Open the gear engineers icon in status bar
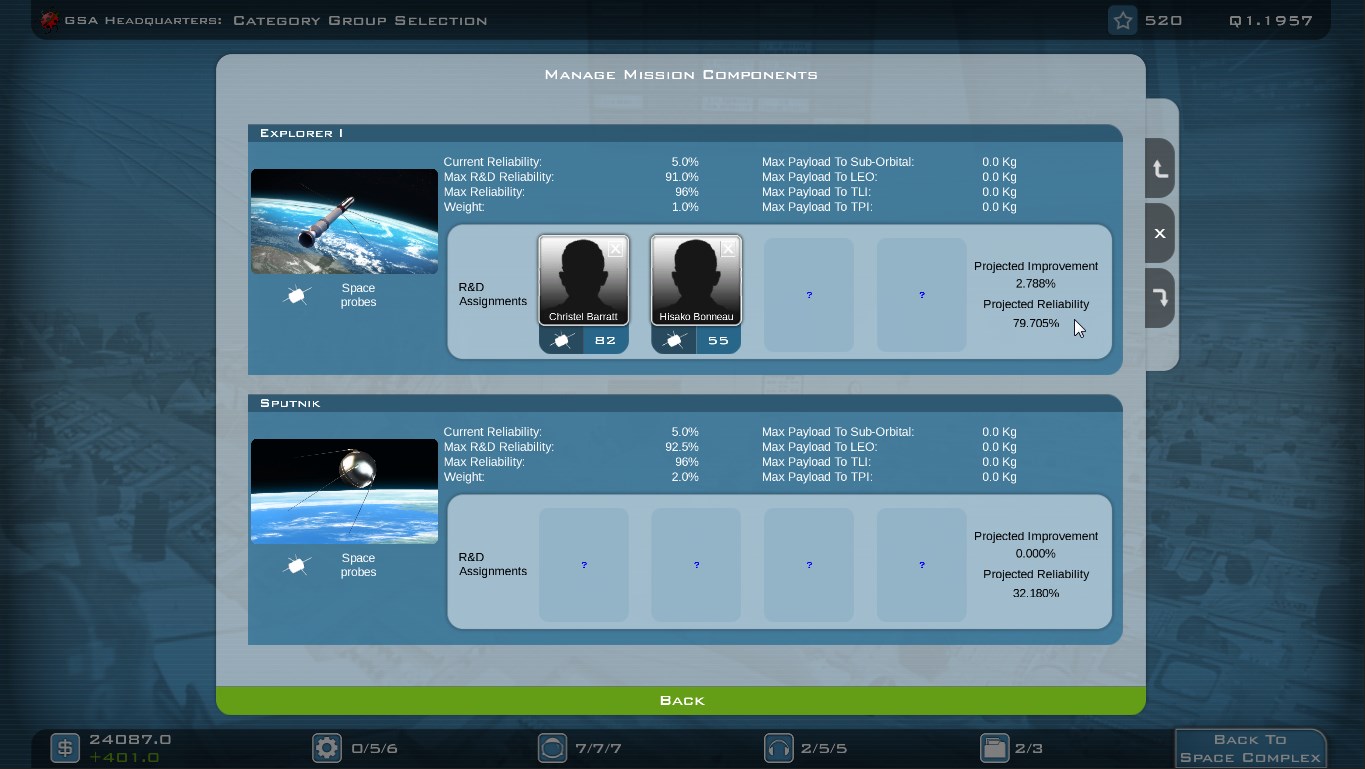The image size is (1365, 769). pyautogui.click(x=327, y=748)
